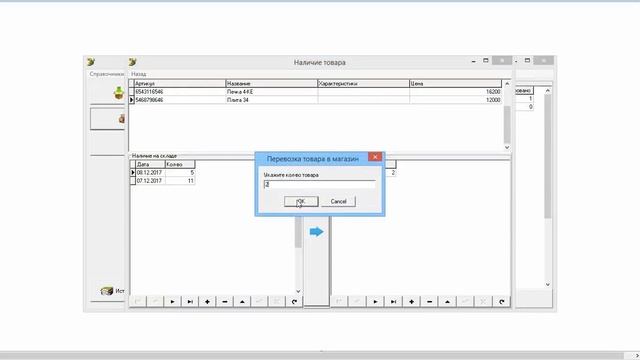Screen dimensions: 640x360
Task: Click the Кол-во column header in warehouse grid
Action: tap(180, 164)
